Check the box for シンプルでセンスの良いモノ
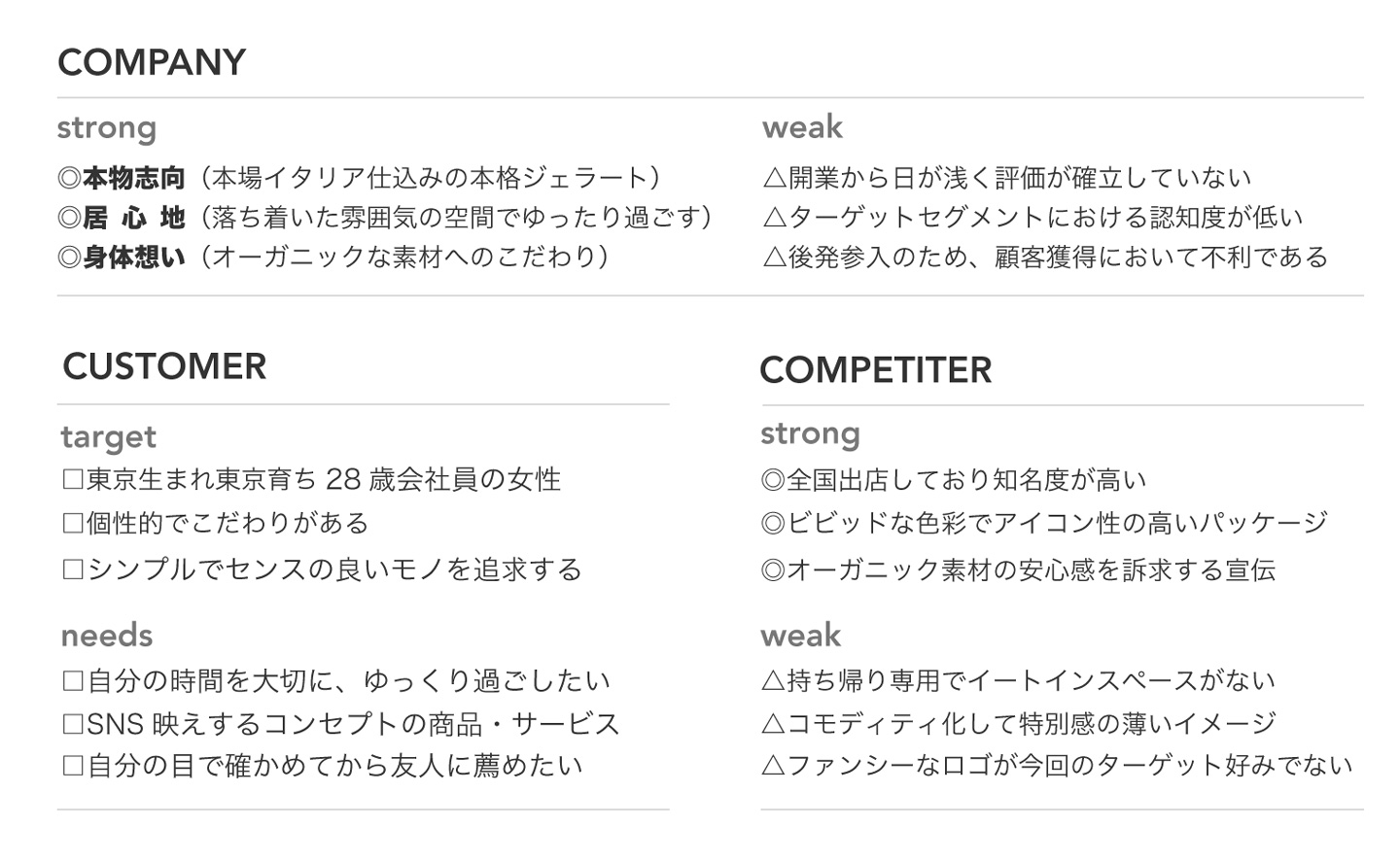1400x862 pixels. click(x=73, y=569)
